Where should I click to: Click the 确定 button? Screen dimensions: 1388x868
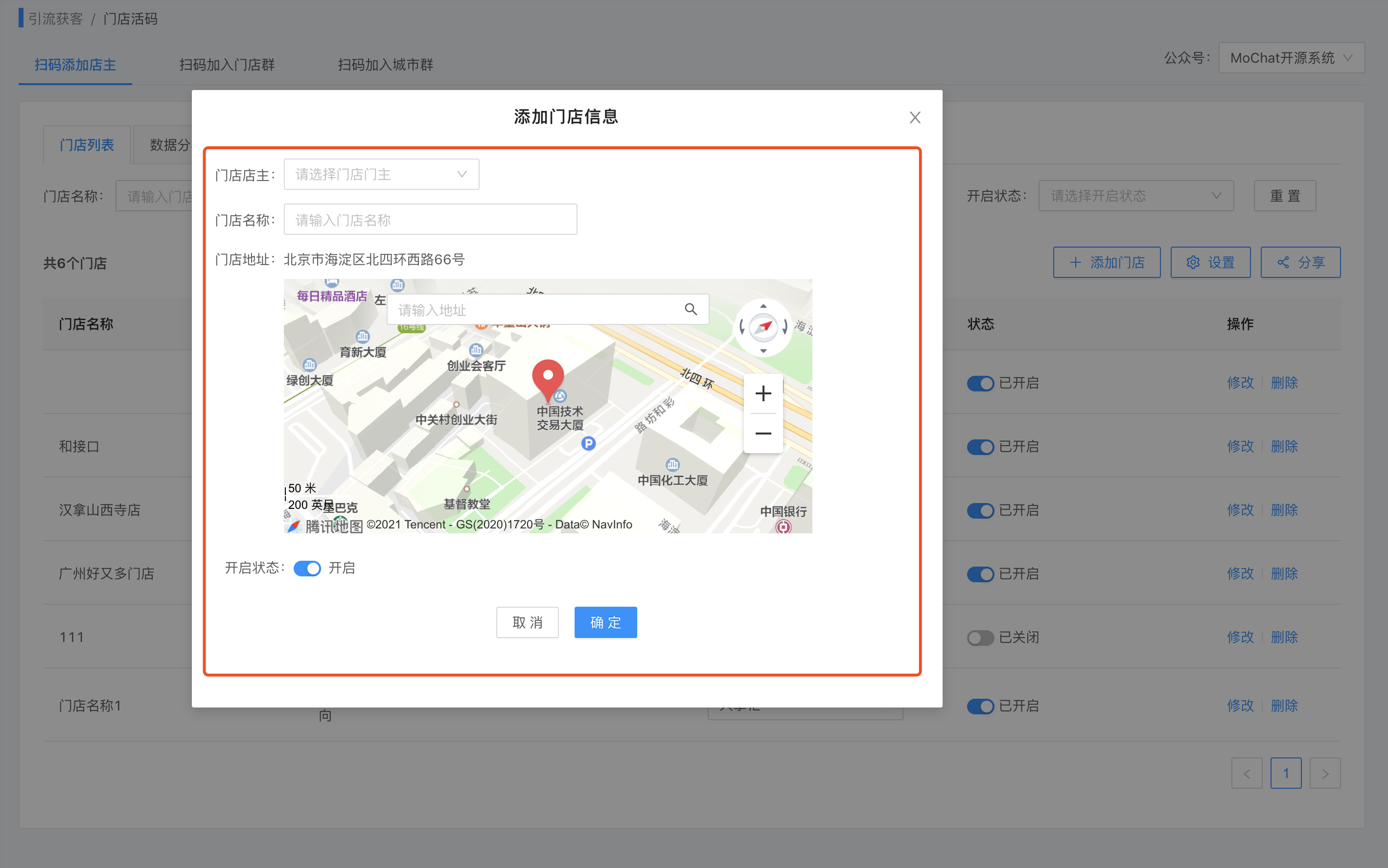[605, 622]
